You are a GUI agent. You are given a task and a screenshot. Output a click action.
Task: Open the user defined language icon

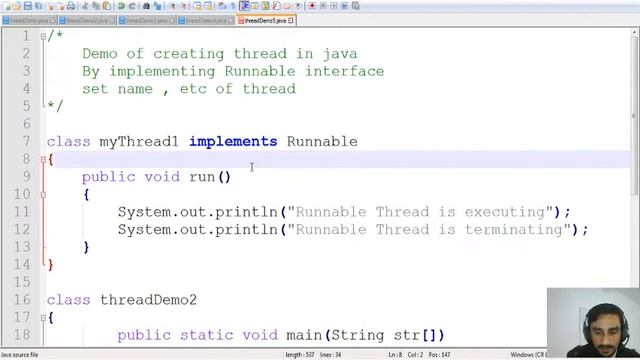point(255,6)
